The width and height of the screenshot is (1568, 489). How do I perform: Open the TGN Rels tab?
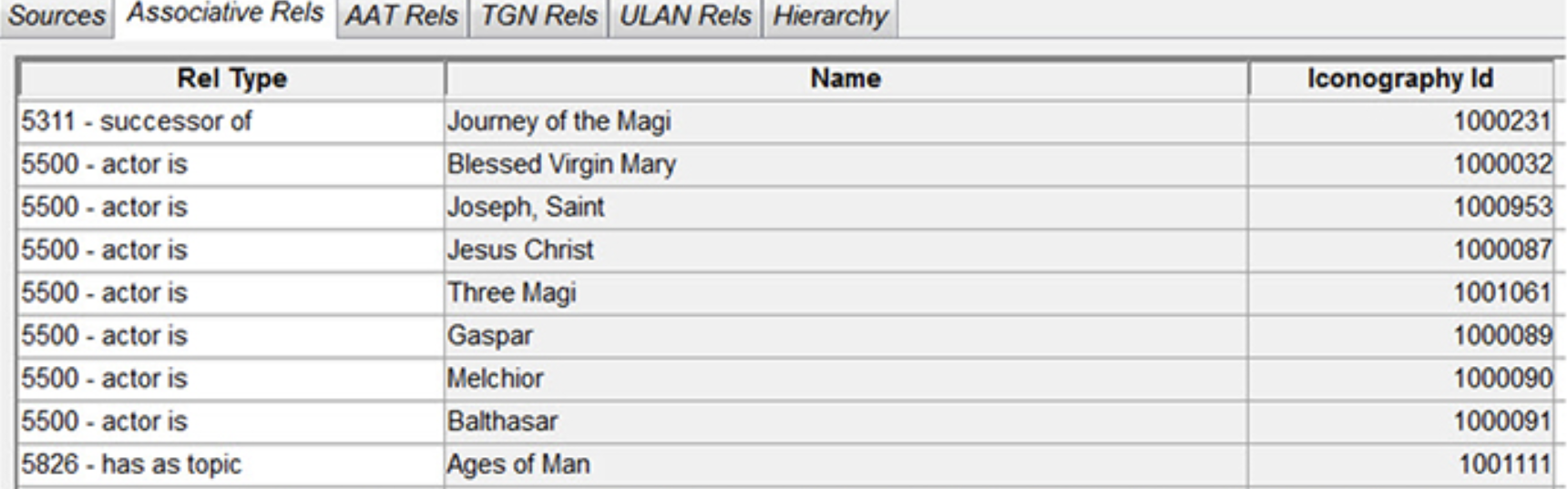pos(538,16)
